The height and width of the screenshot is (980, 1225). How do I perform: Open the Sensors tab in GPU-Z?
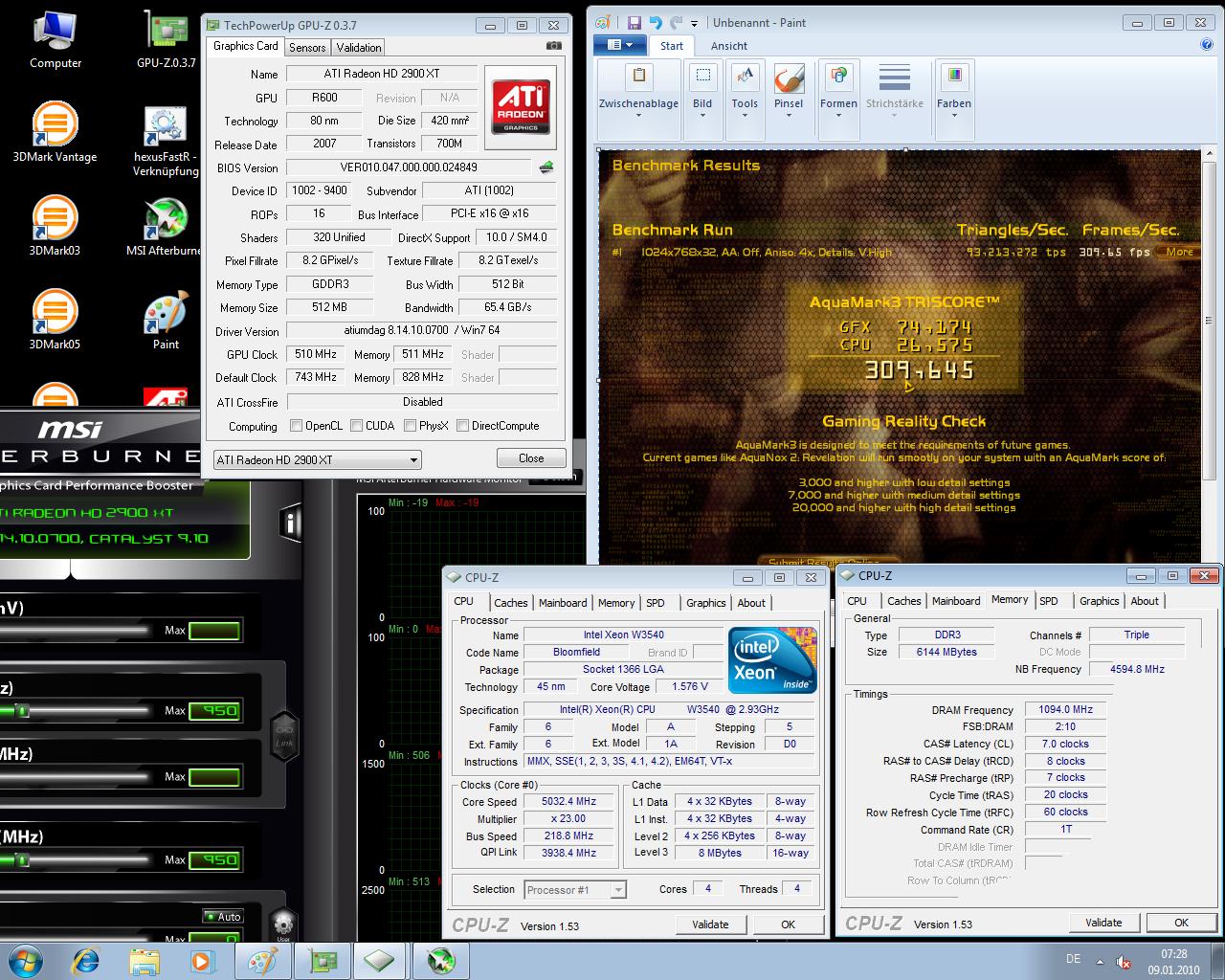click(x=307, y=47)
